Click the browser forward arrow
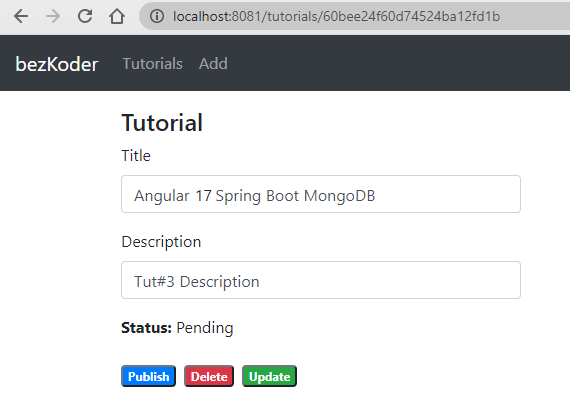Screen dimensions: 570x400 click(53, 16)
